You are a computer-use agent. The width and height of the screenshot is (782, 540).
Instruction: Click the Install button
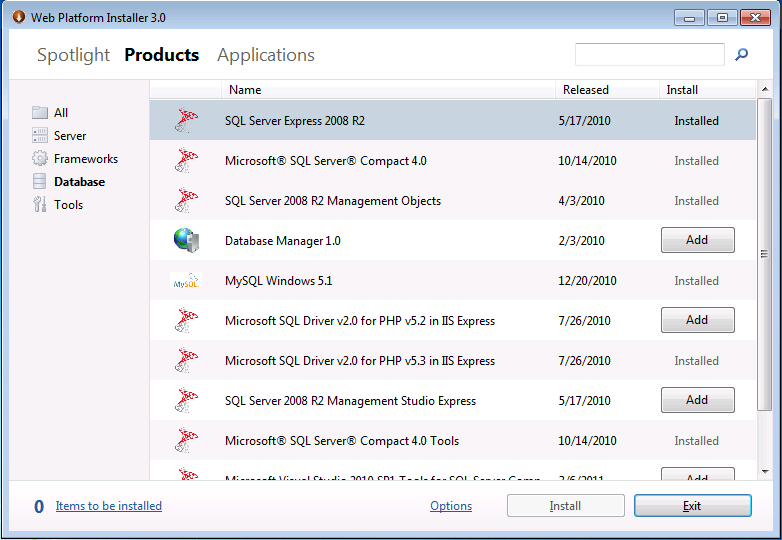pos(566,506)
